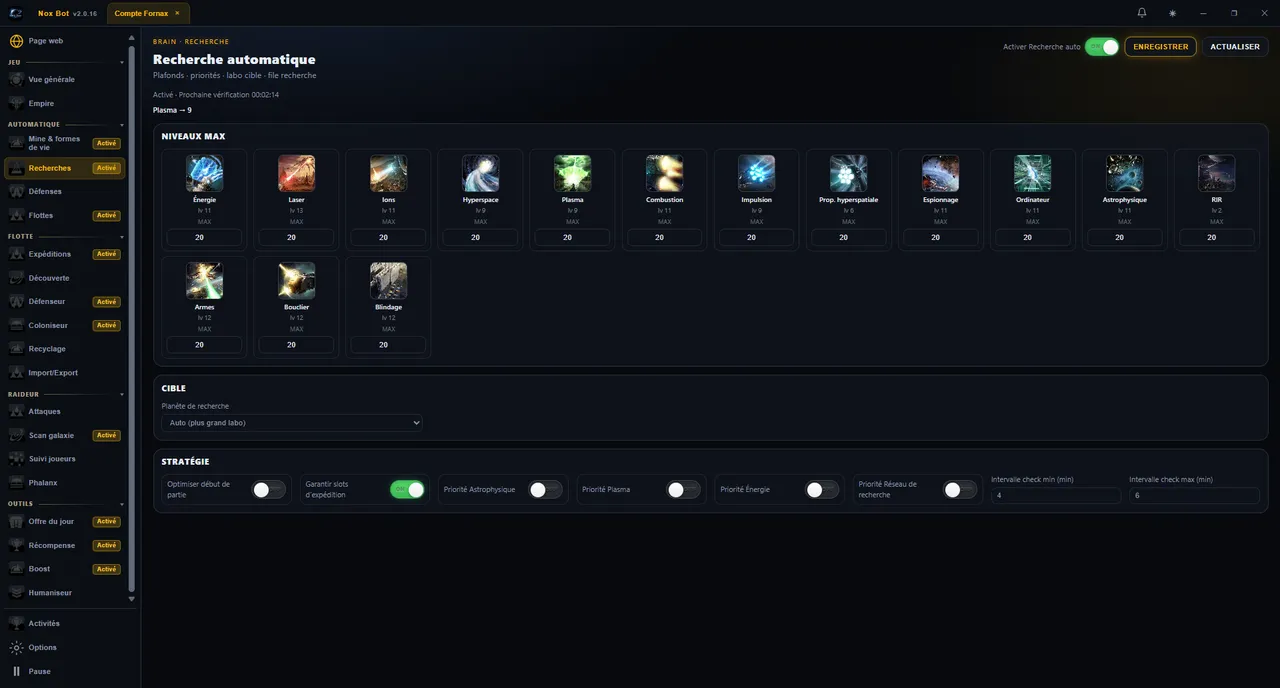Click the Options gear icon
This screenshot has width=1280, height=688.
click(16, 647)
